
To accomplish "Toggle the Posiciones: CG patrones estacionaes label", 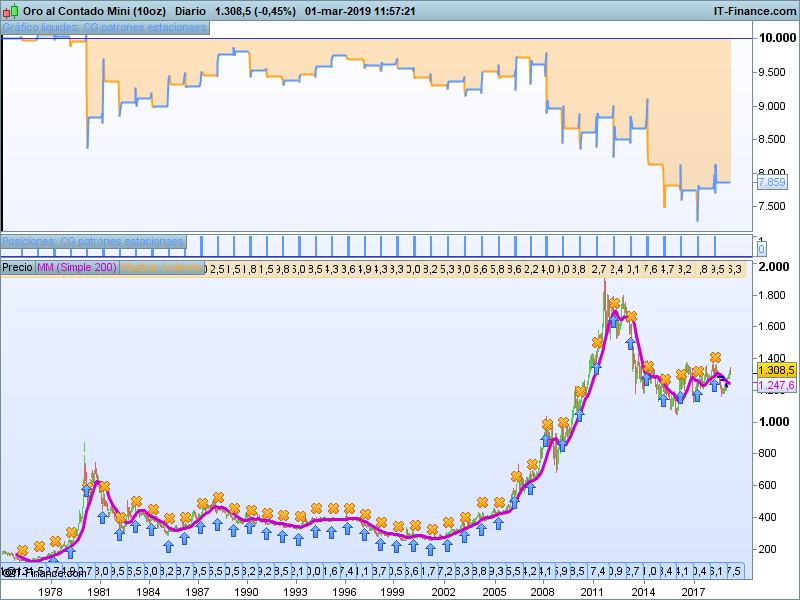I will 93,241.
